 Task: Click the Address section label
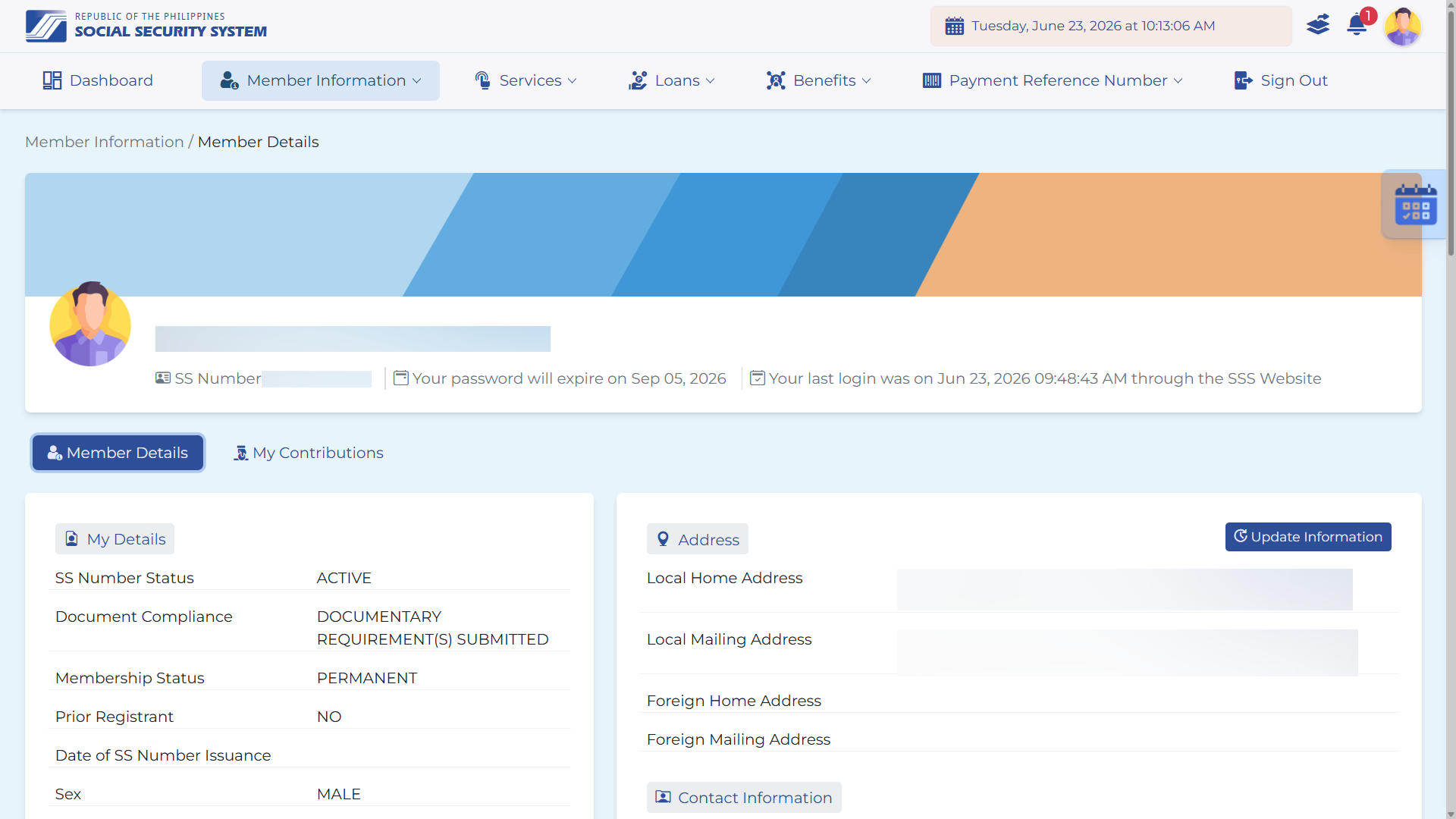click(697, 539)
